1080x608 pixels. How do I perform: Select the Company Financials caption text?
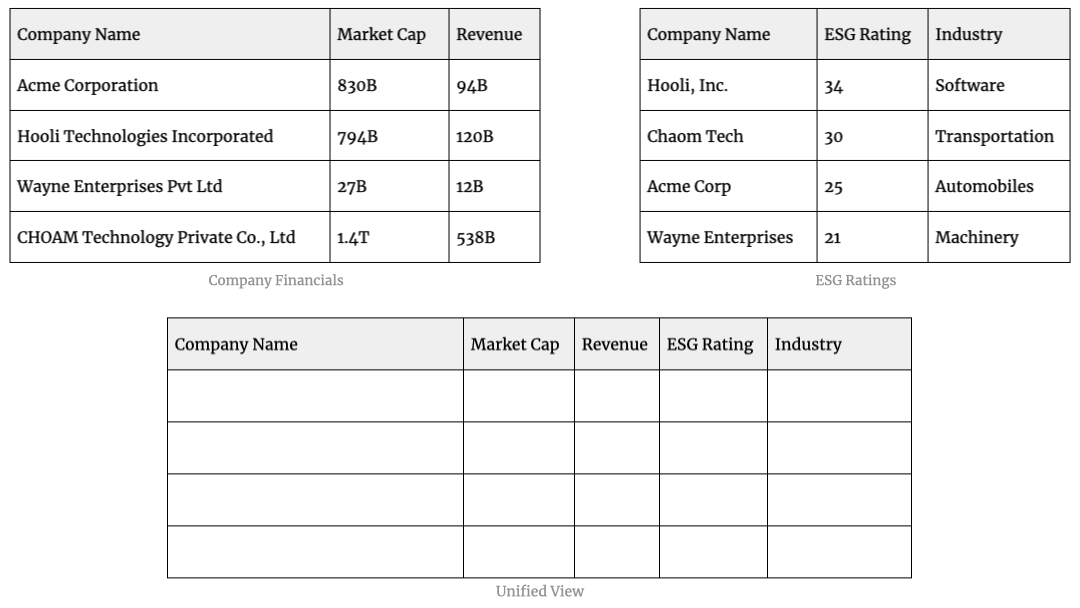[x=276, y=280]
